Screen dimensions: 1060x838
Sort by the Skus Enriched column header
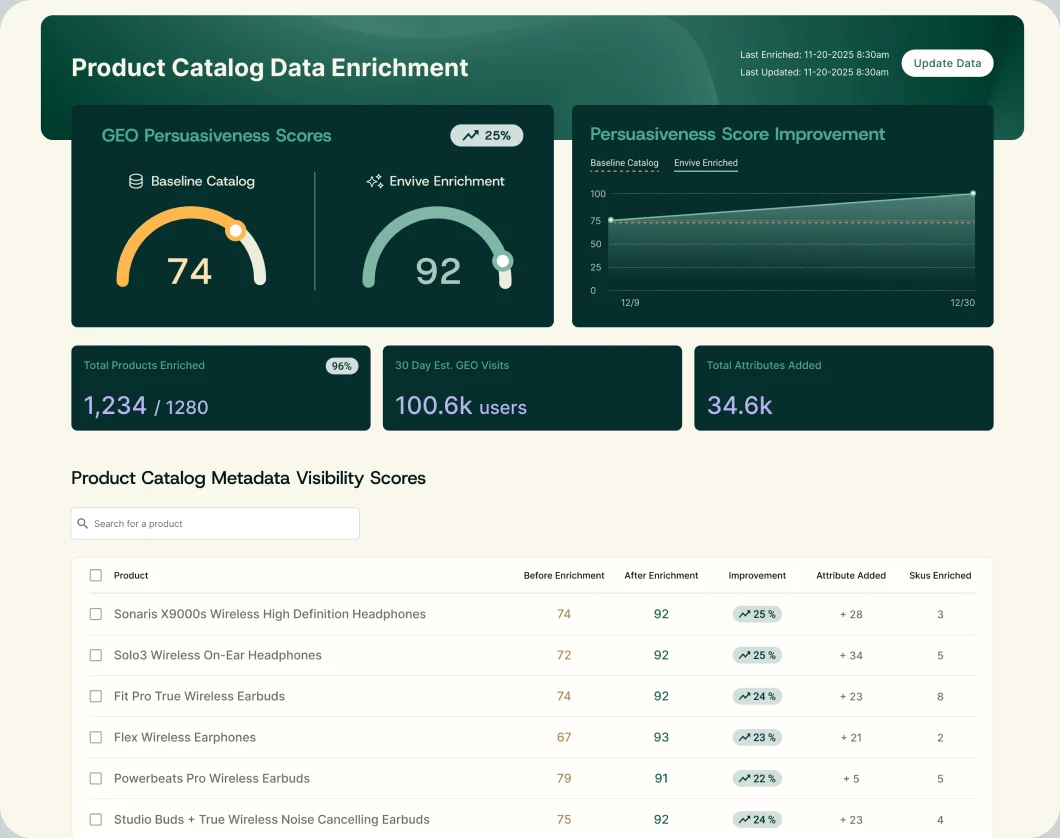point(939,576)
